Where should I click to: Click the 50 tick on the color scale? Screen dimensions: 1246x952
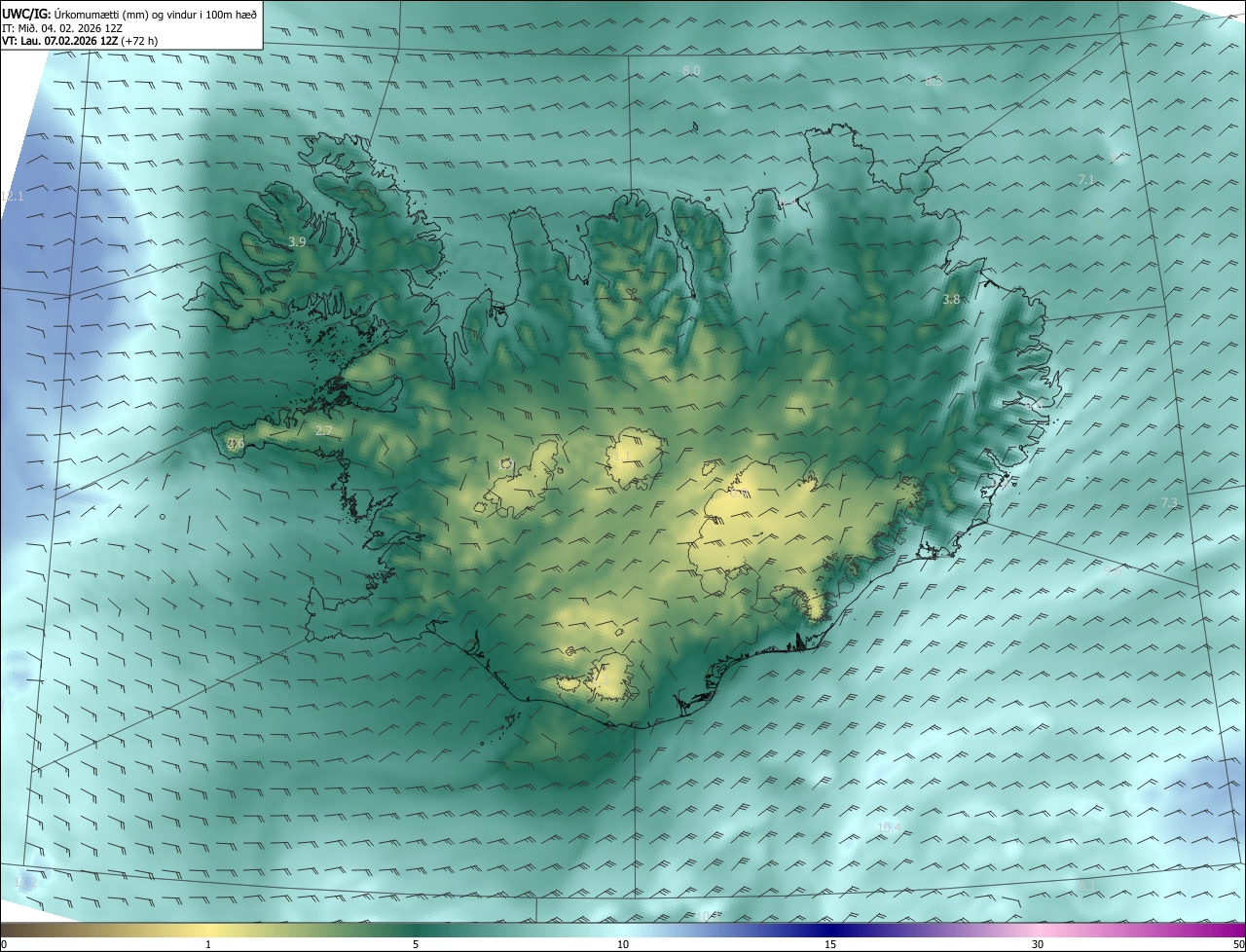point(1238,944)
